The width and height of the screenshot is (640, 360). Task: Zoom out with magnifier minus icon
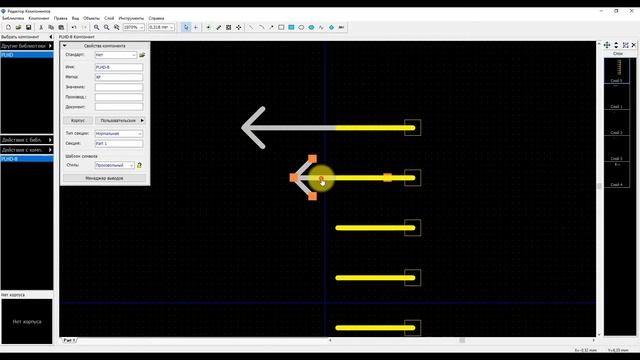click(107, 27)
